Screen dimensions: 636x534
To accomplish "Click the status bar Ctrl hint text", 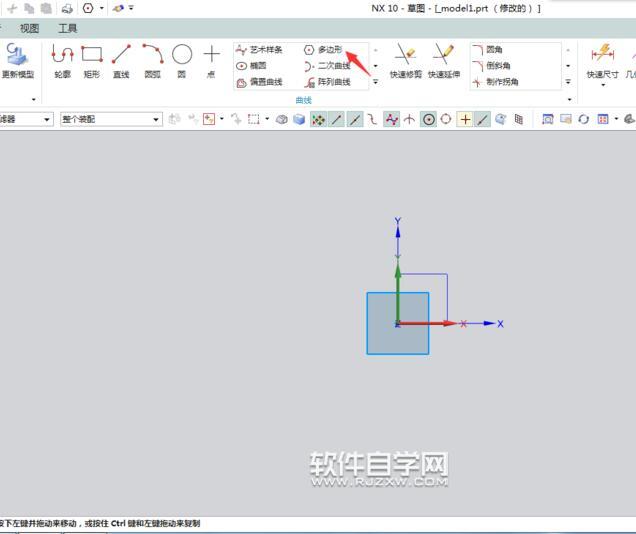I will click(99, 523).
